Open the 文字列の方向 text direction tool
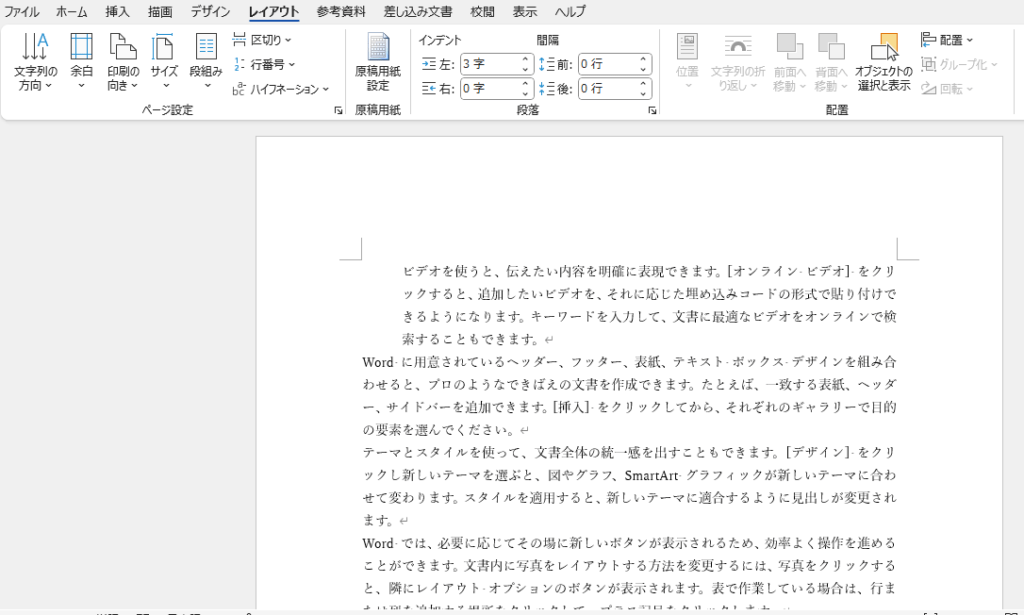The image size is (1024, 615). (x=35, y=62)
